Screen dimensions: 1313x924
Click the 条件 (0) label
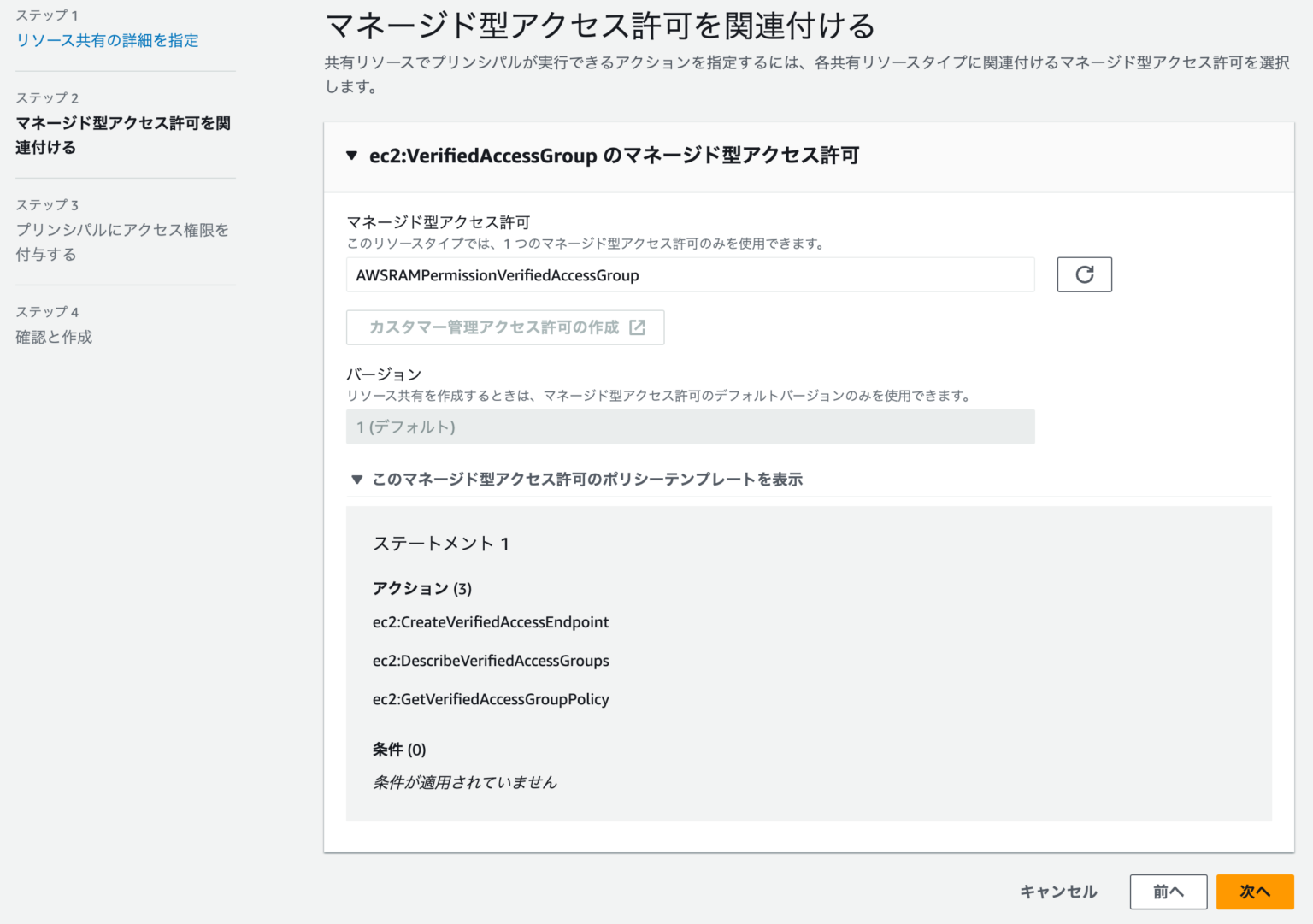coord(399,750)
